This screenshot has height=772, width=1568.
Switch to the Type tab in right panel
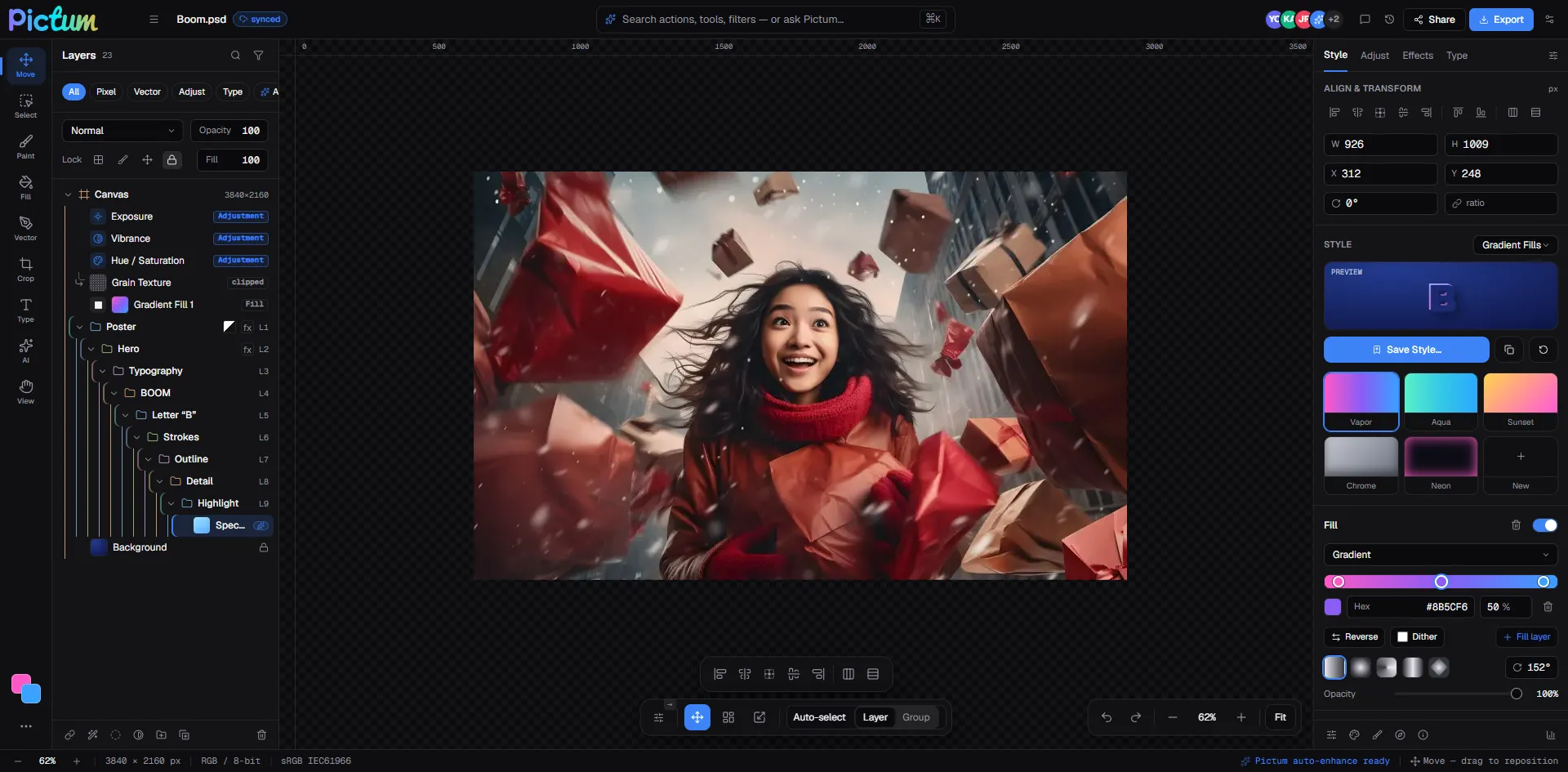1457,56
